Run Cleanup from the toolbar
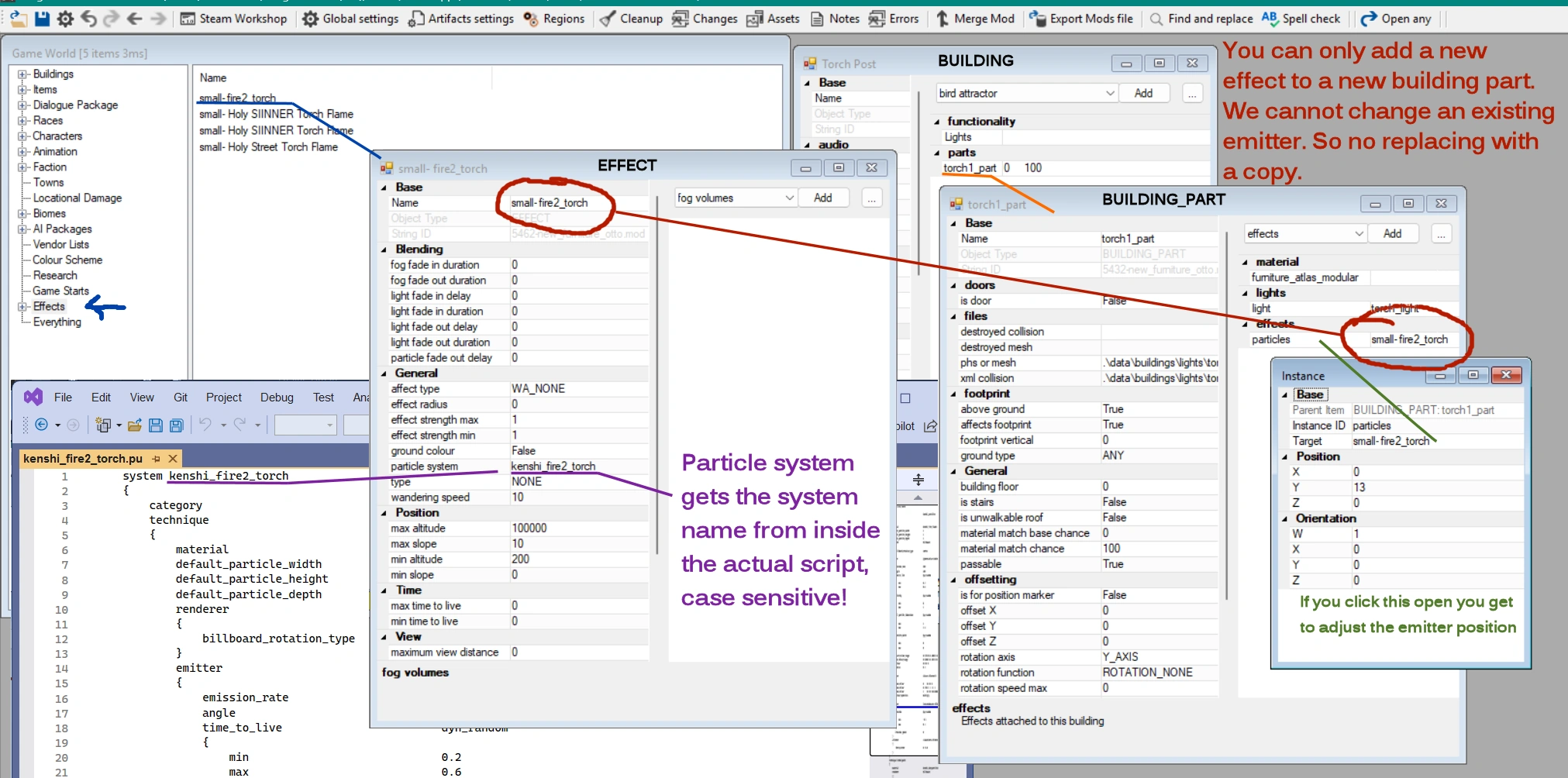This screenshot has height=778, width=1568. 632,19
